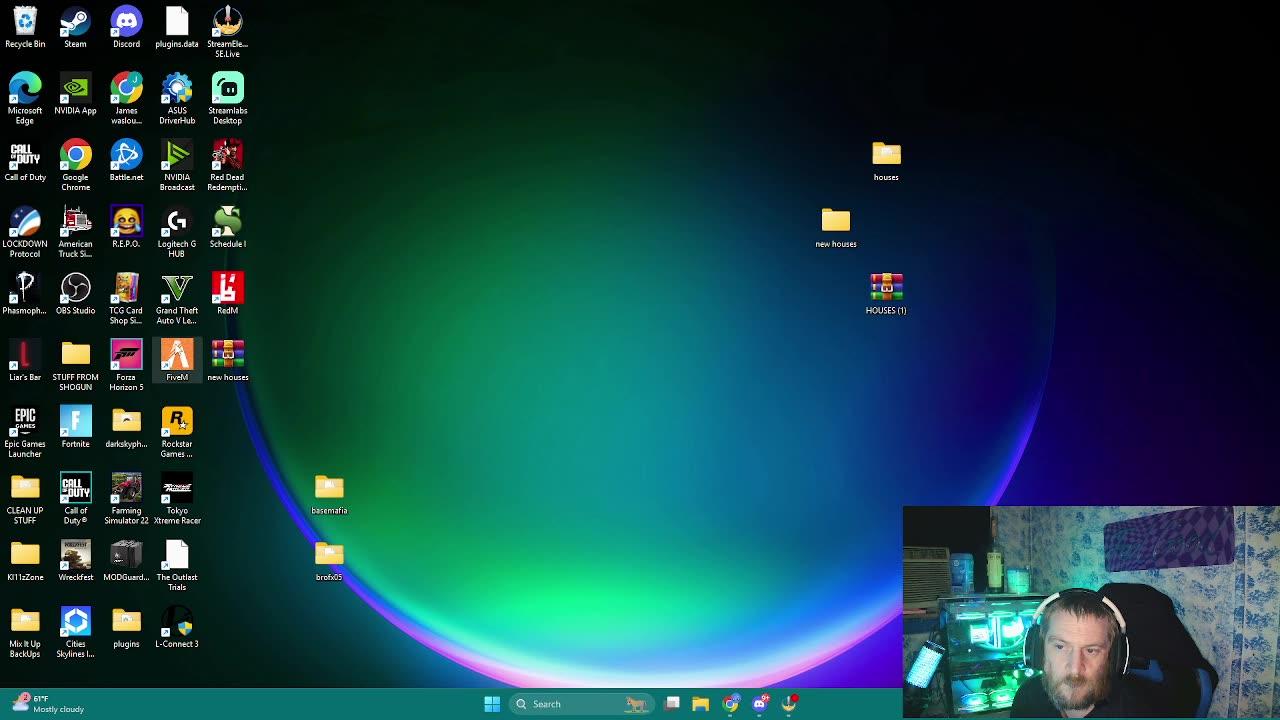Switch to Chrome on the taskbar
Viewport: 1280px width, 720px height.
(x=731, y=704)
